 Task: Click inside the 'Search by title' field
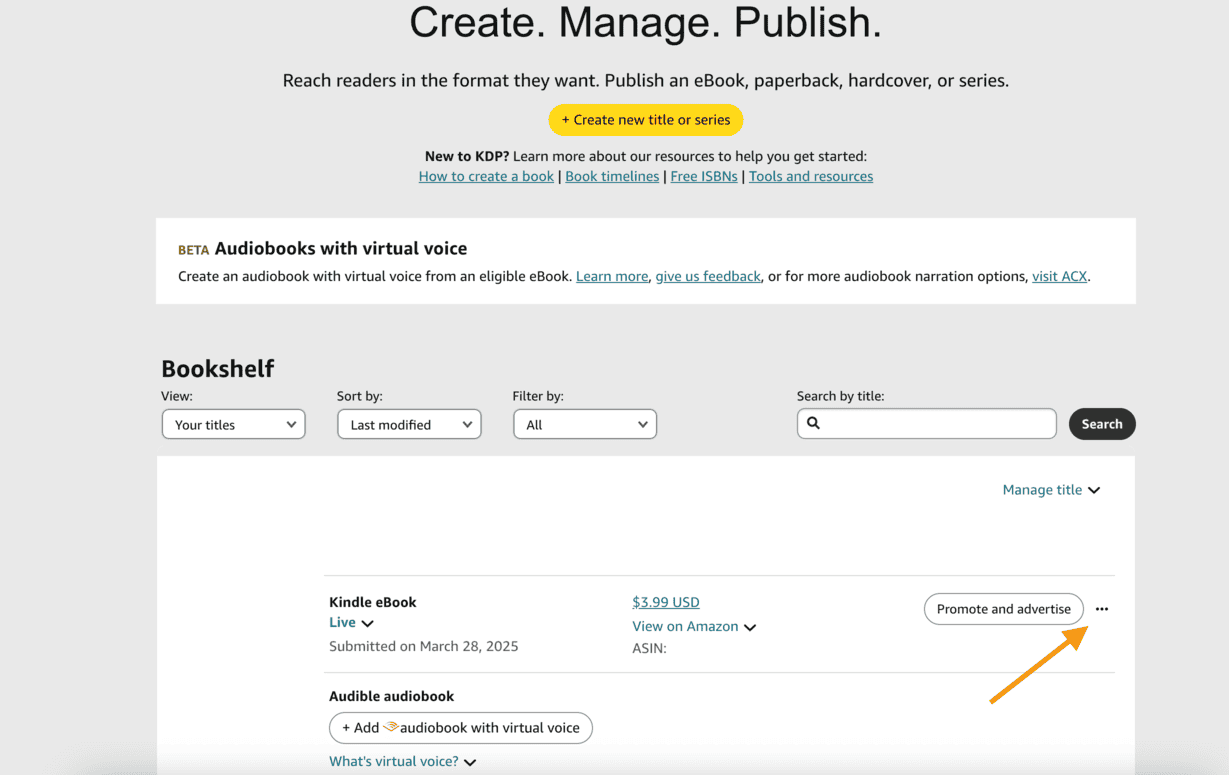point(925,423)
